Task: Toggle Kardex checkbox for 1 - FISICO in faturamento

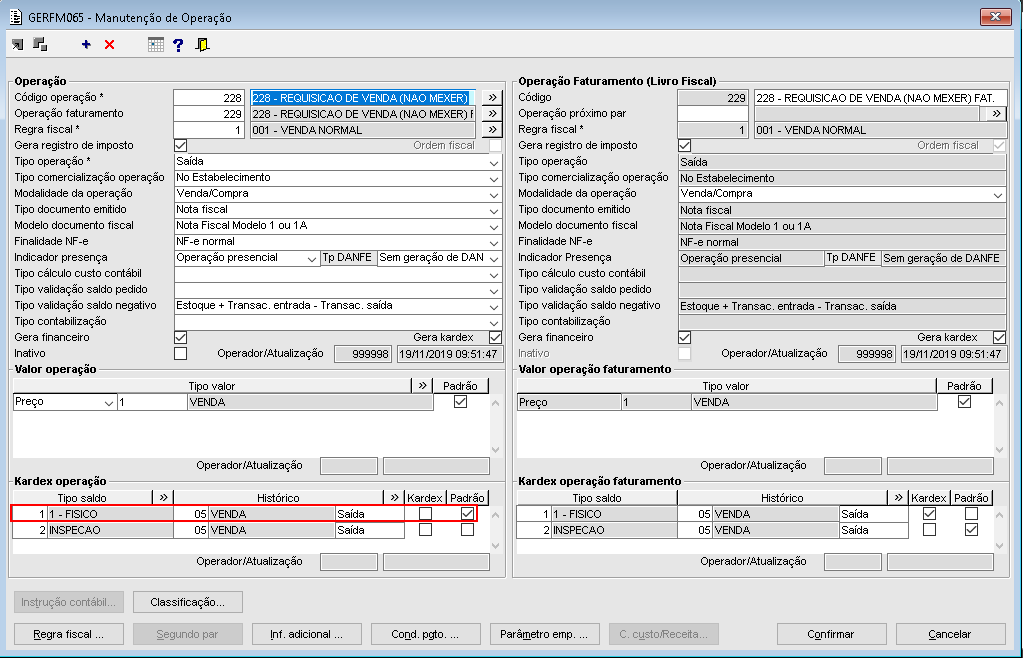Action: point(930,514)
